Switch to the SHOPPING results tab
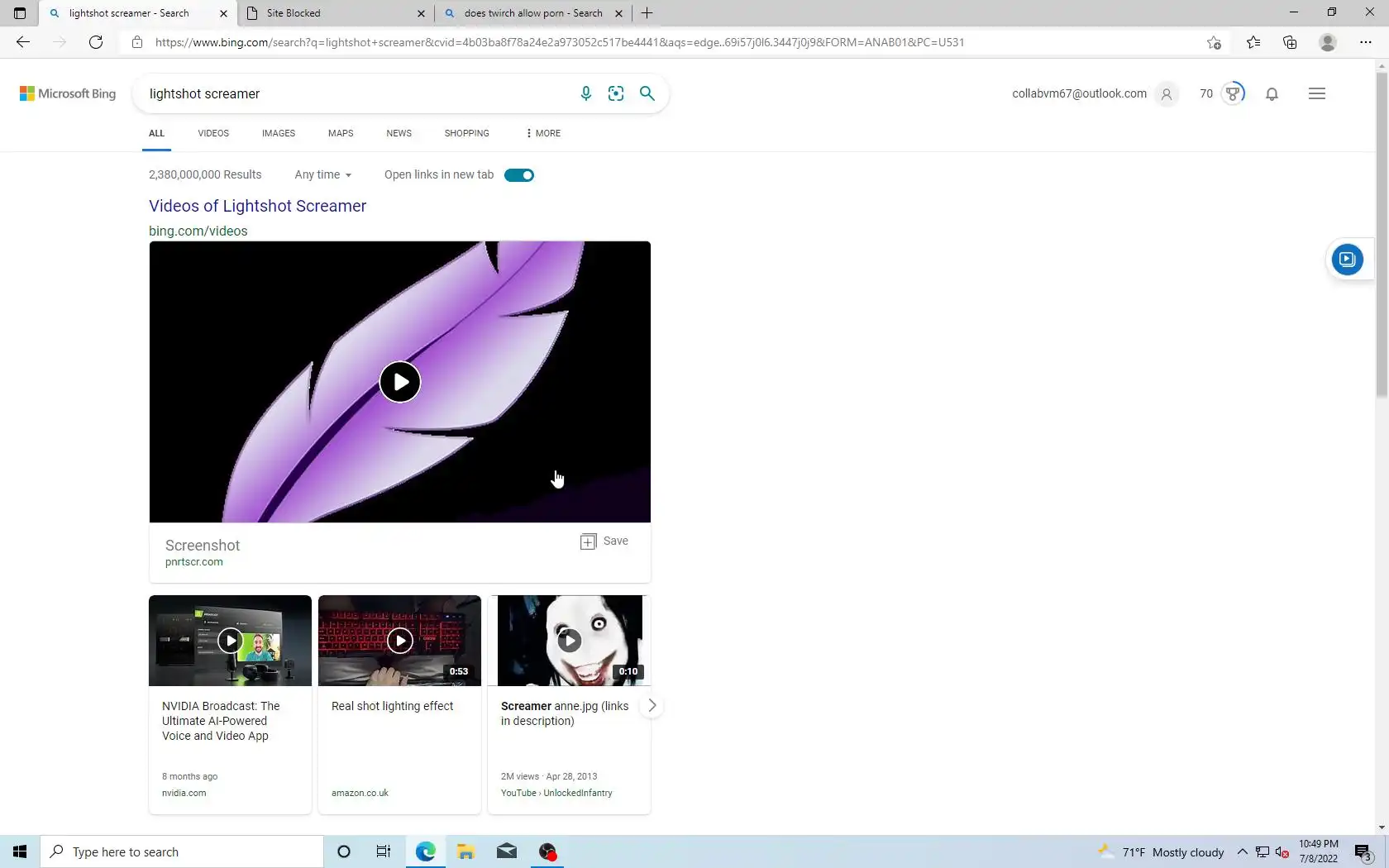The width and height of the screenshot is (1389, 868). (467, 133)
